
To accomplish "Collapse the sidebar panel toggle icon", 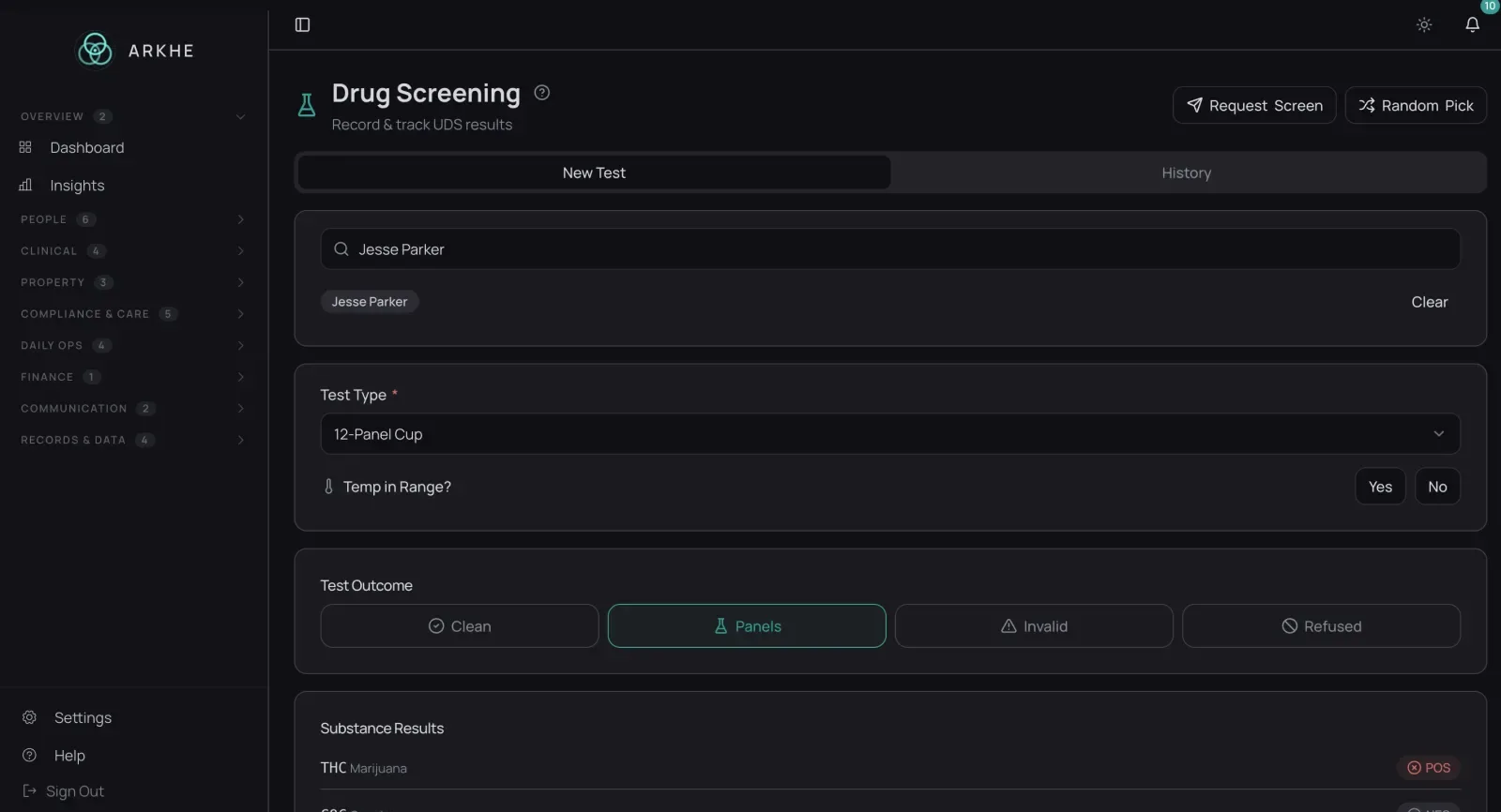I will point(302,24).
